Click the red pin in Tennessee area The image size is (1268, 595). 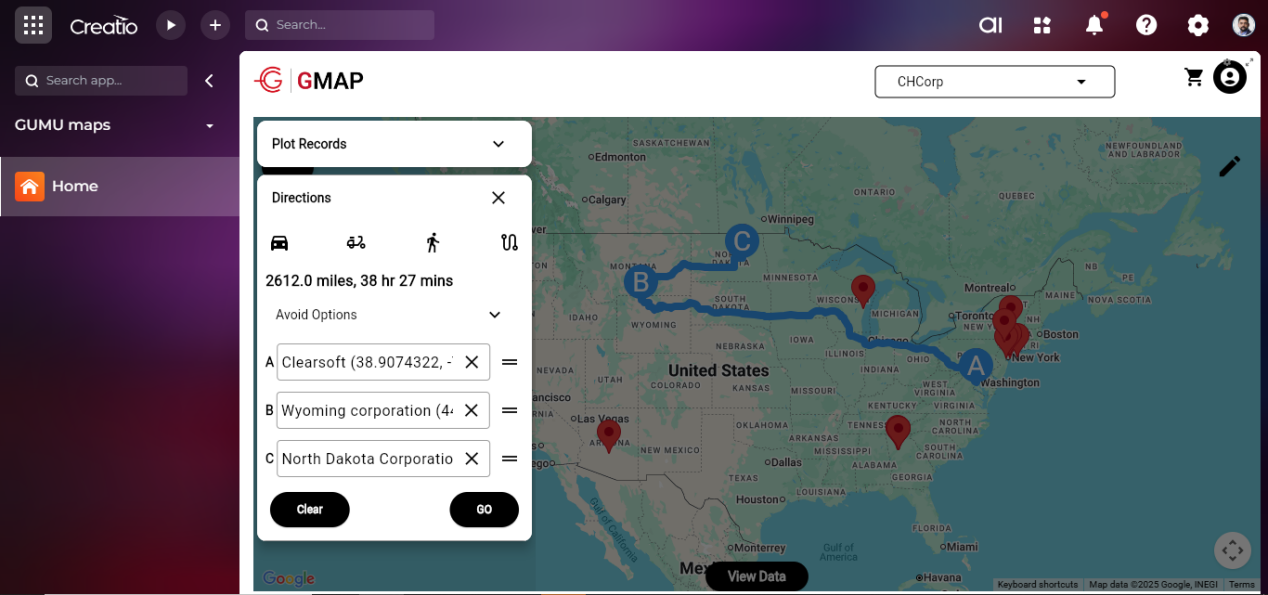click(898, 431)
